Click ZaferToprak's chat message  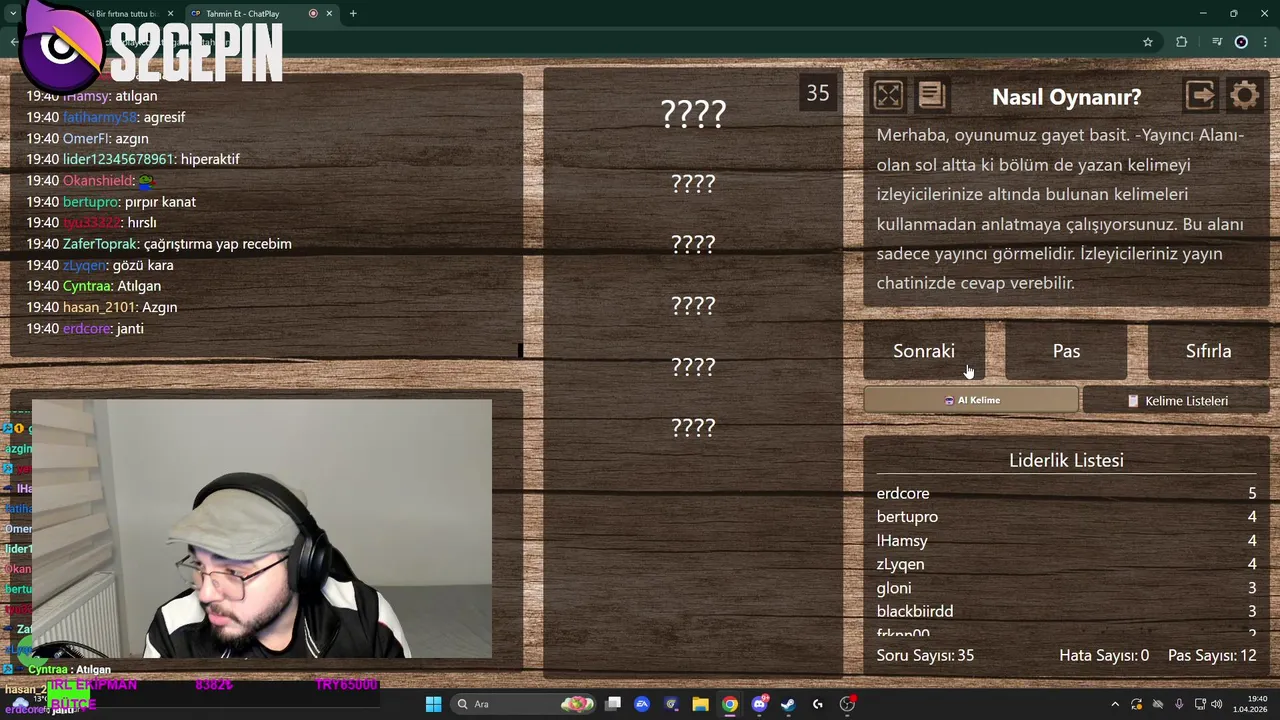point(218,244)
